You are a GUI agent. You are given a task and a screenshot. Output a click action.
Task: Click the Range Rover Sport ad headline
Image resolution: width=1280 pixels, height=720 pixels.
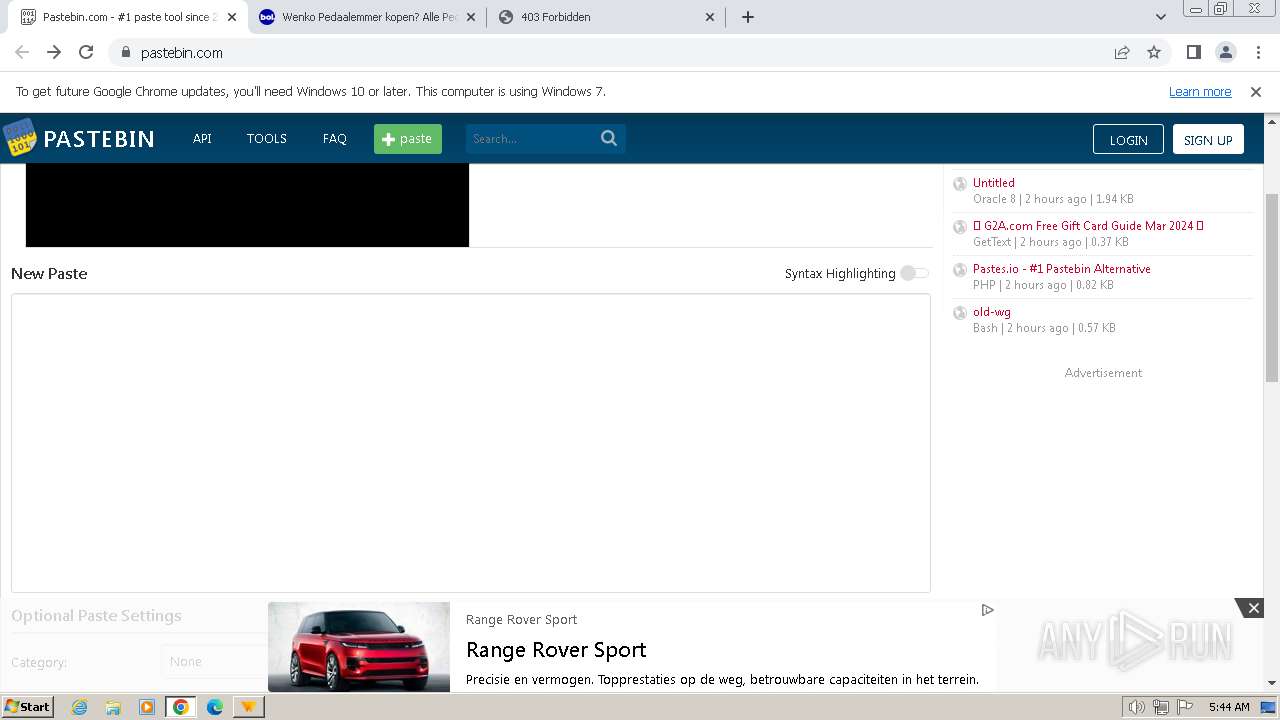[x=556, y=650]
